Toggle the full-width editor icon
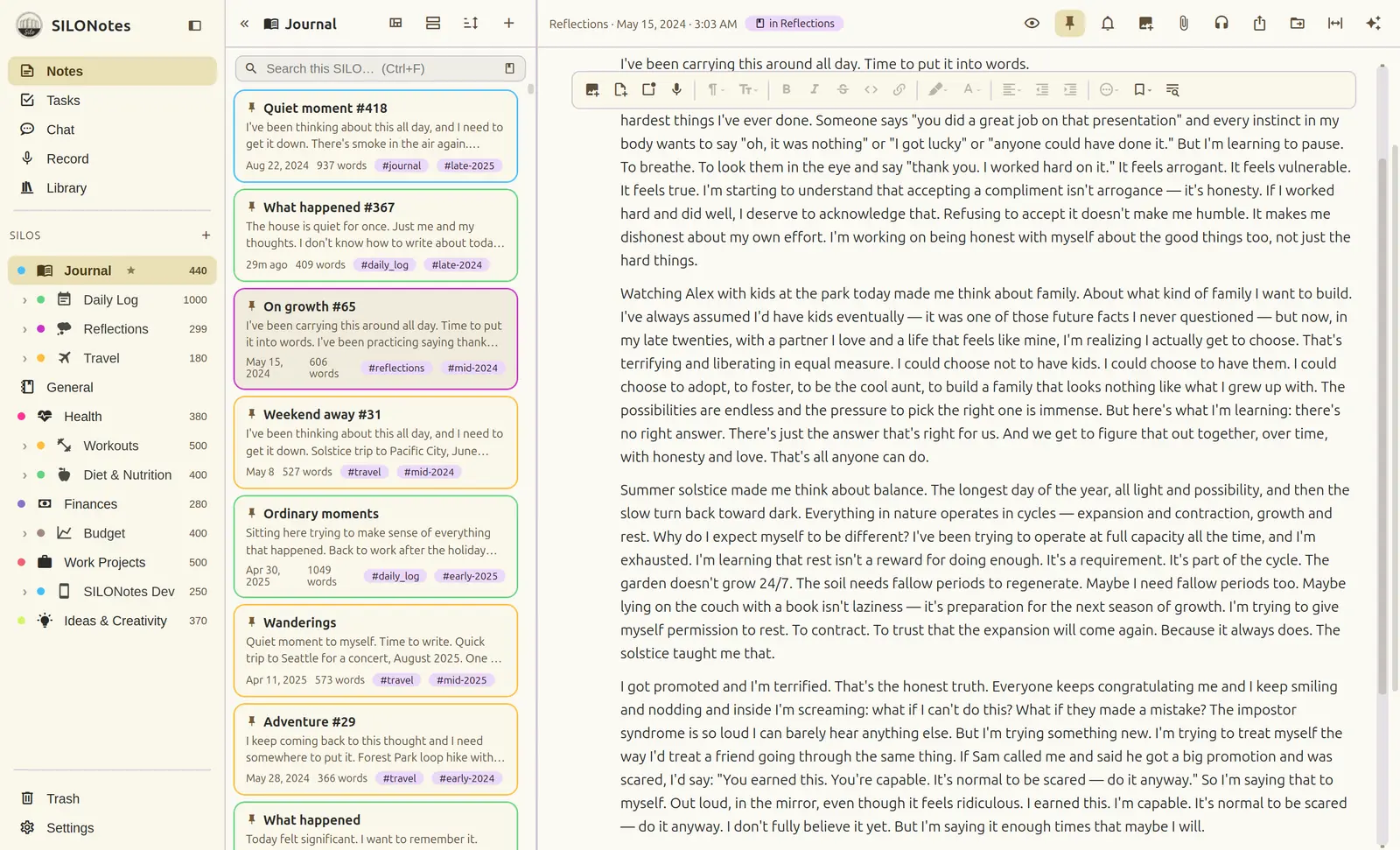Image resolution: width=1400 pixels, height=850 pixels. (1335, 24)
